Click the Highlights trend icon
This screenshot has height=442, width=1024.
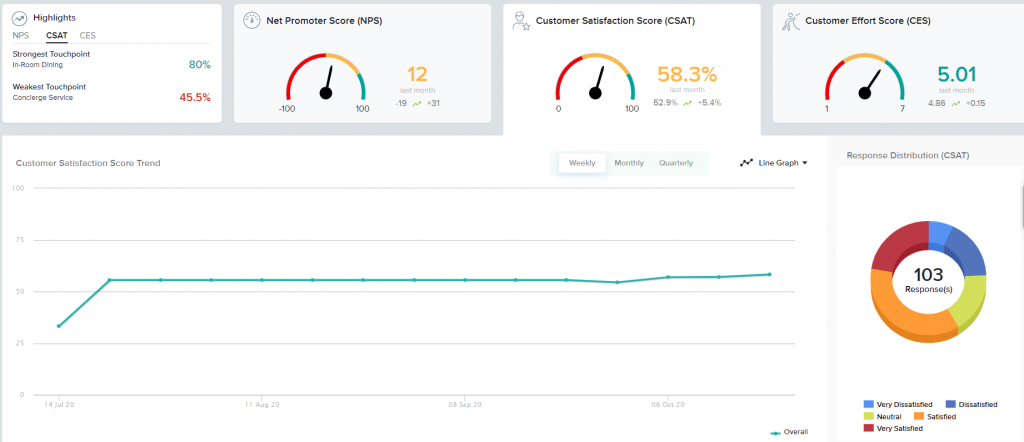coord(20,18)
